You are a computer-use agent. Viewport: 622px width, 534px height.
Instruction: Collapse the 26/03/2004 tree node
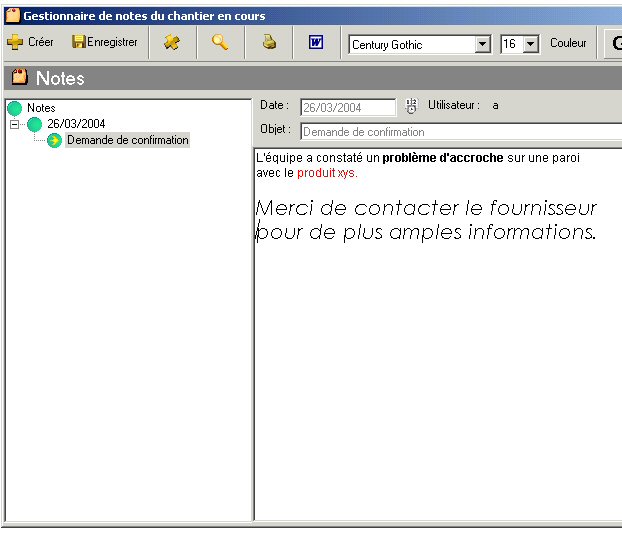[14, 125]
